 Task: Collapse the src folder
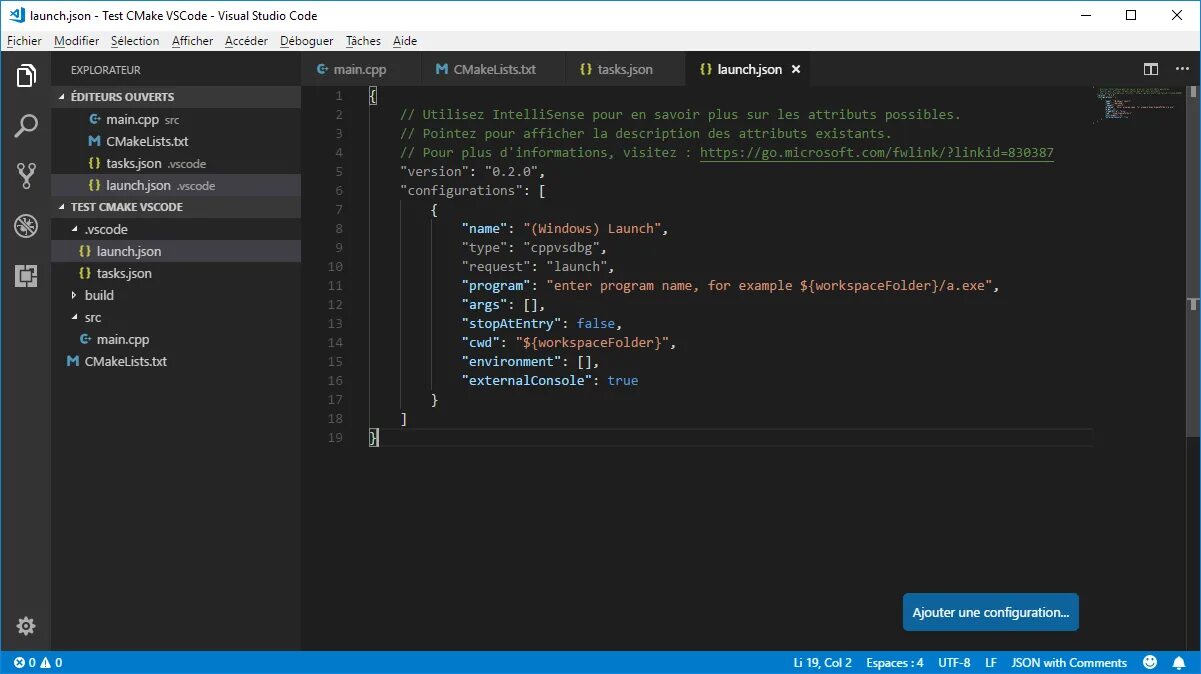[176, 317]
